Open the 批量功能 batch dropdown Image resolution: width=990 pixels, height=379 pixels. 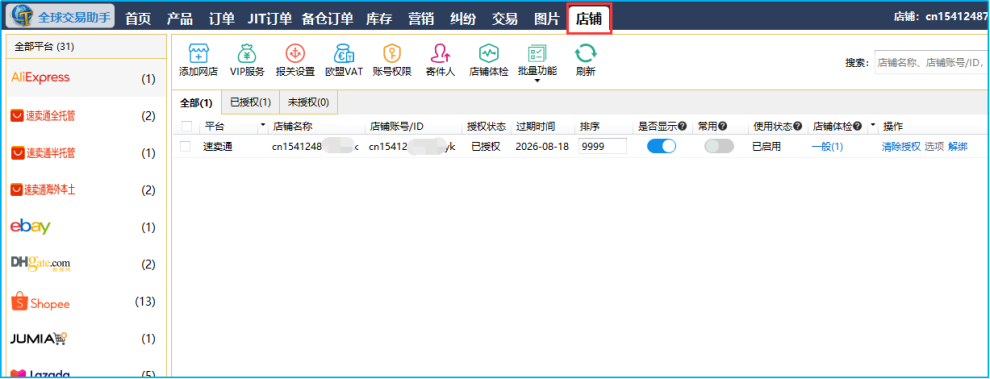click(537, 62)
